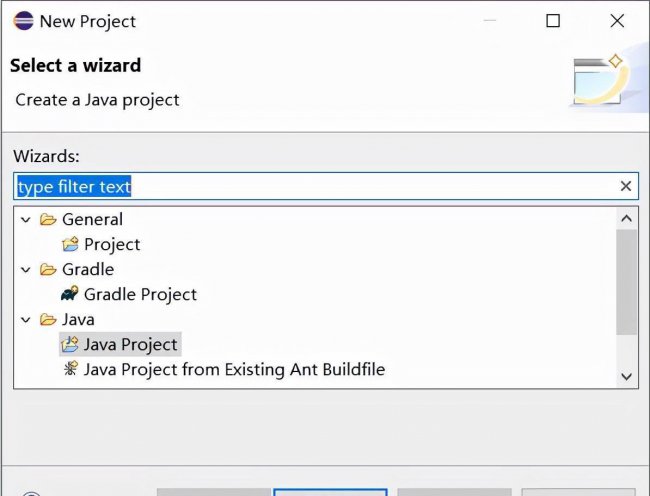
Task: Click the Project wizard icon under General
Action: (x=70, y=244)
